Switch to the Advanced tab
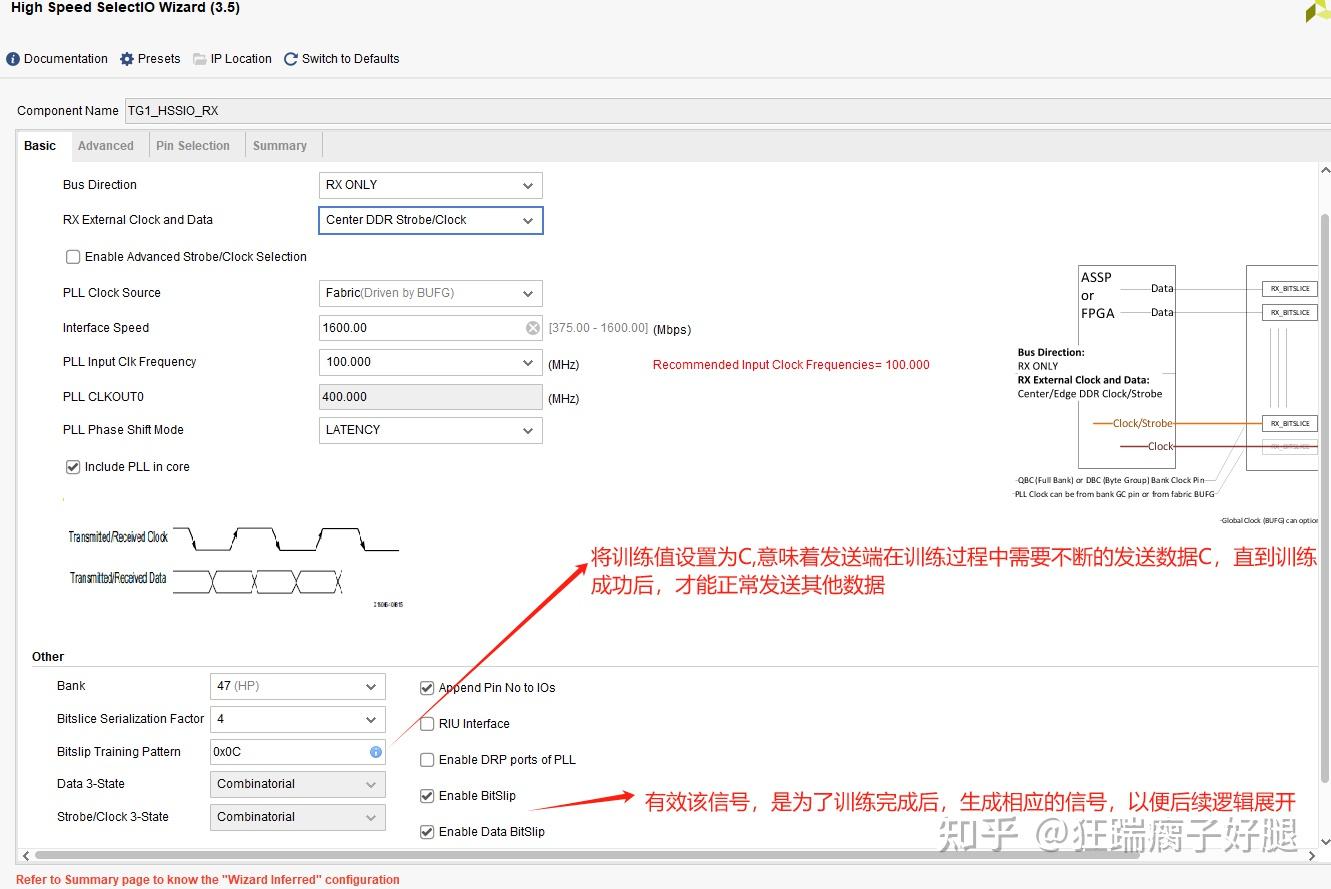This screenshot has width=1331, height=889. point(106,145)
